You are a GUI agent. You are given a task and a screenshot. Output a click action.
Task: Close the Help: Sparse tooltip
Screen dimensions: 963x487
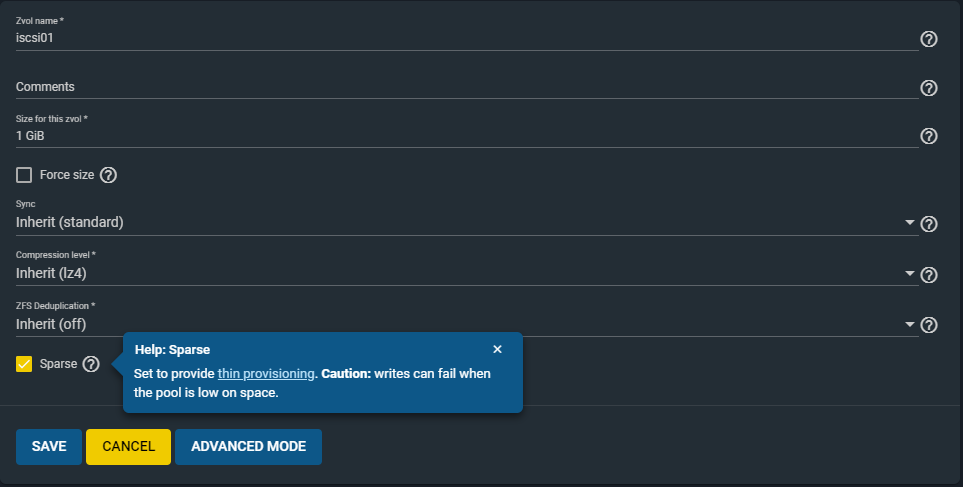497,349
